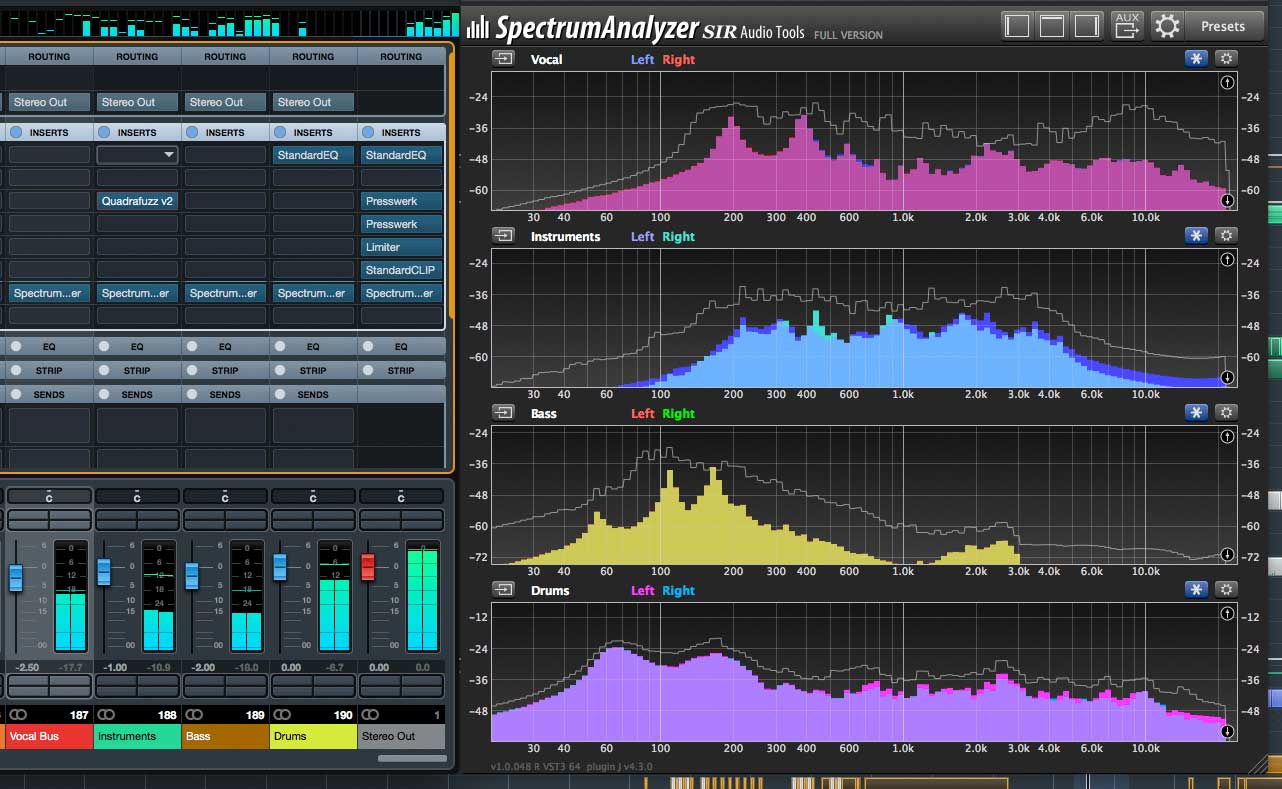Image resolution: width=1282 pixels, height=789 pixels.
Task: Select the Instruments channel name label
Action: [x=137, y=736]
